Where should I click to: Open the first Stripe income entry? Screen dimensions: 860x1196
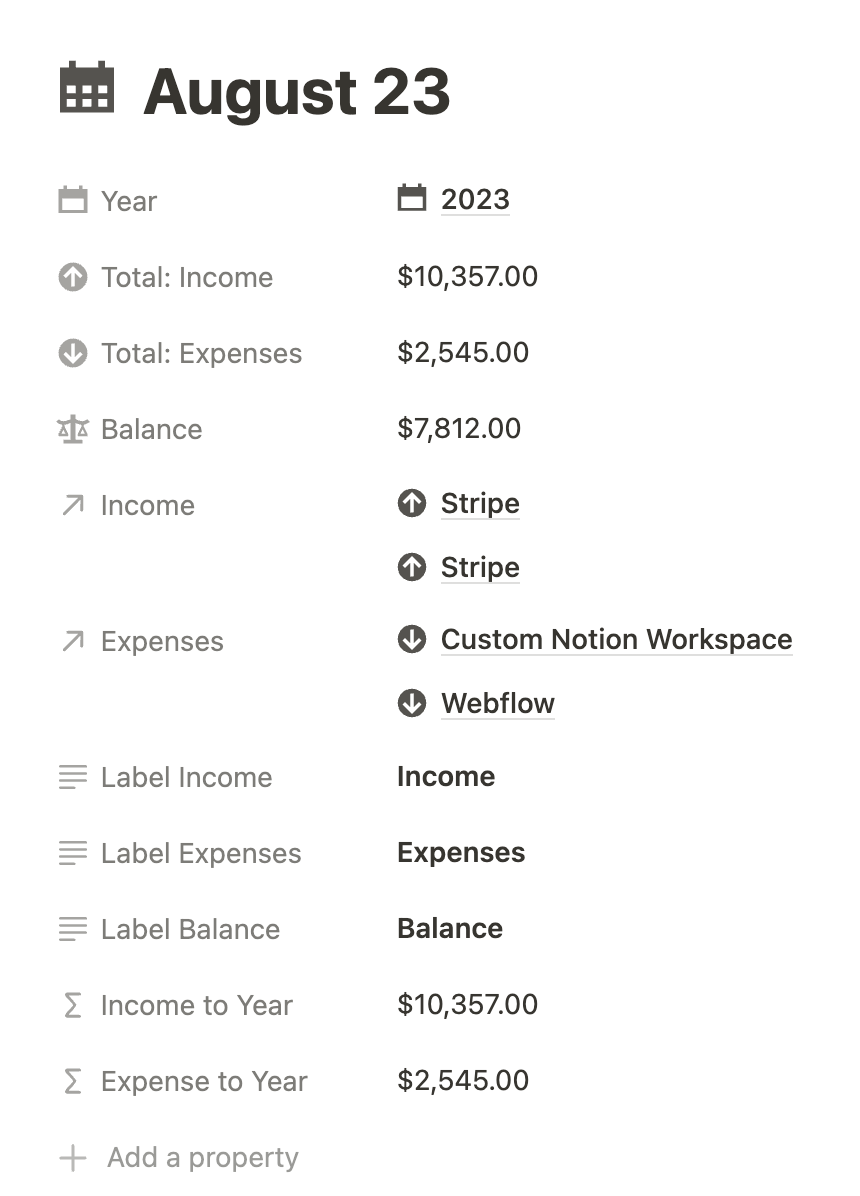click(480, 503)
